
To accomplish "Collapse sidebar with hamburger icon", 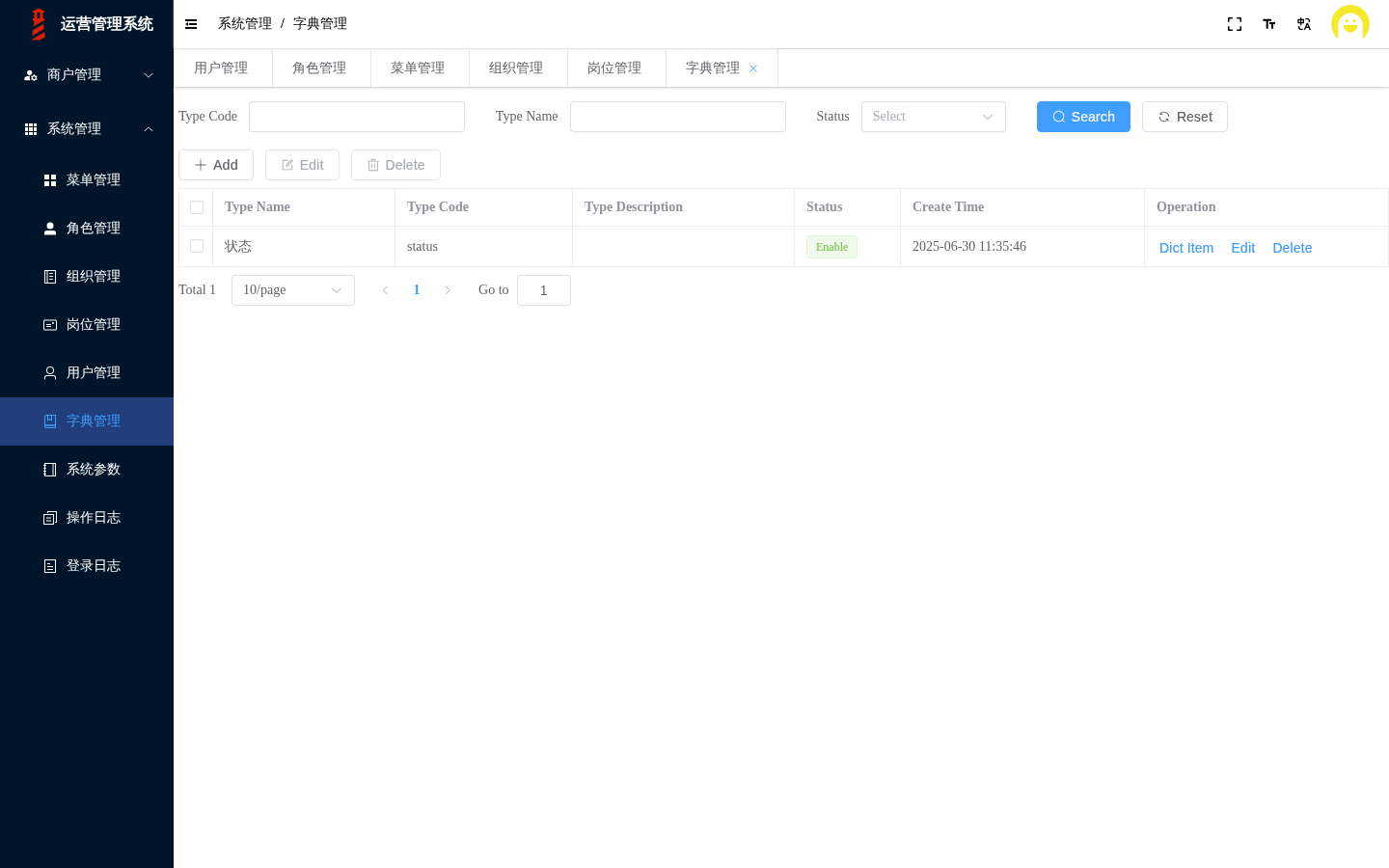I will (x=191, y=24).
